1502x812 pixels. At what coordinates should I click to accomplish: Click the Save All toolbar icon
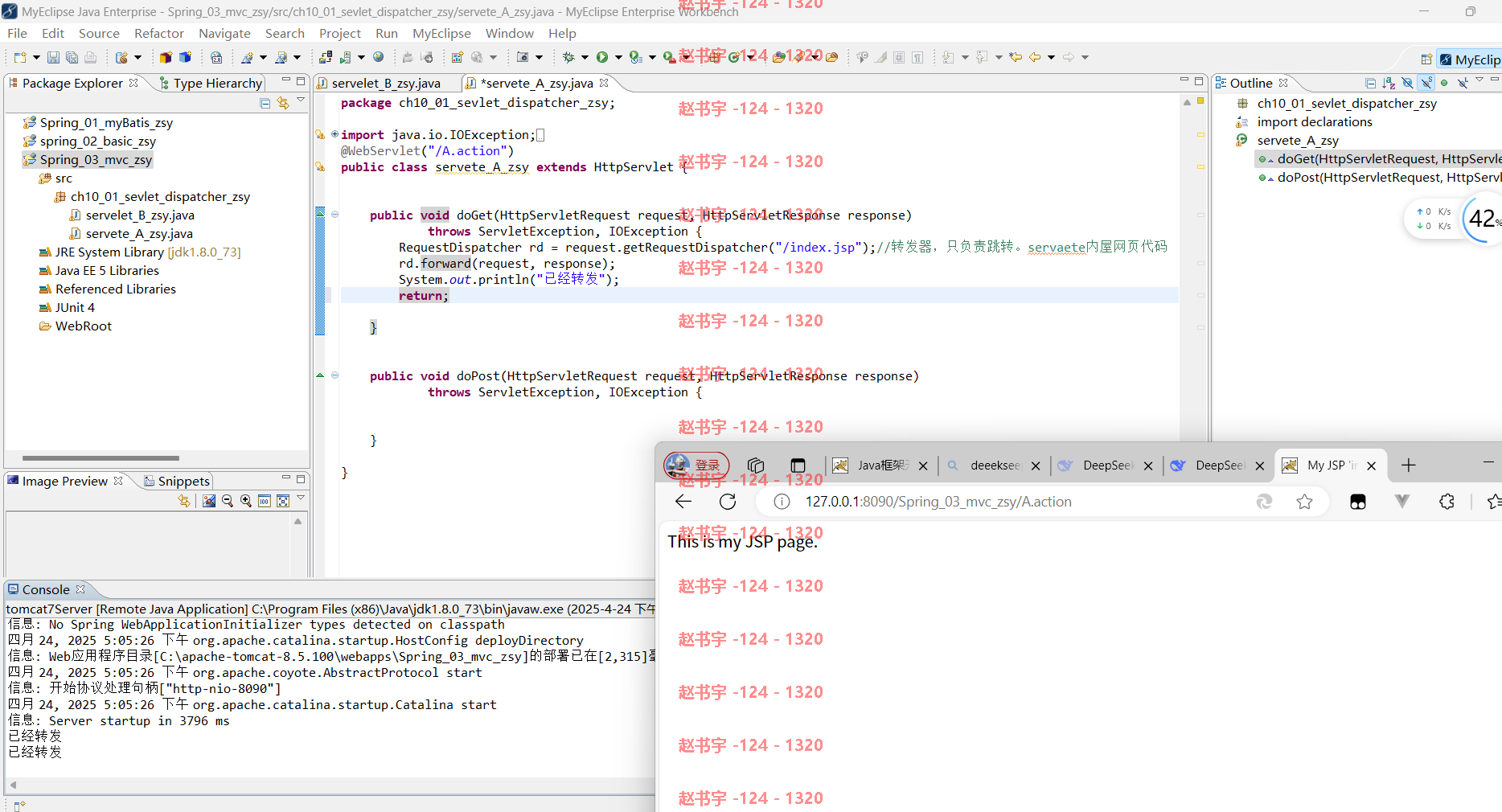72,57
